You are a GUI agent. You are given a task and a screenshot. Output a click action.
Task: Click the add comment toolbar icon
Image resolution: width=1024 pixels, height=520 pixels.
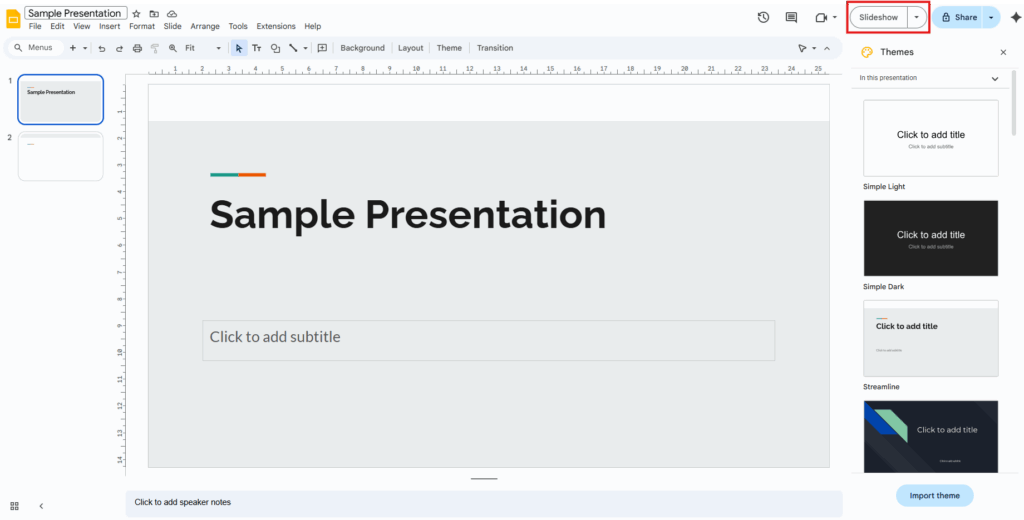[x=322, y=48]
